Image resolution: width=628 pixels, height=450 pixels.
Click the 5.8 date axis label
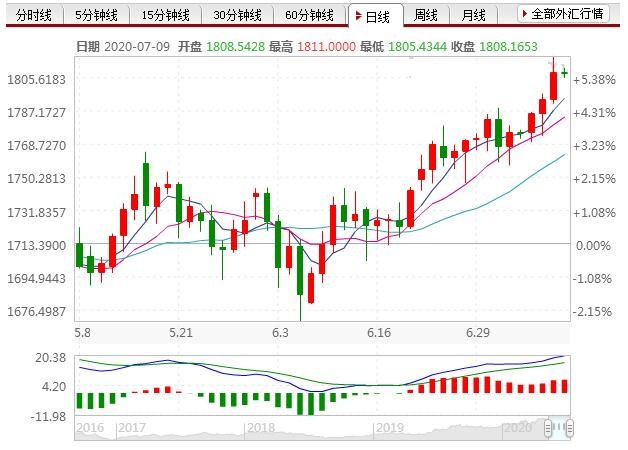[82, 332]
